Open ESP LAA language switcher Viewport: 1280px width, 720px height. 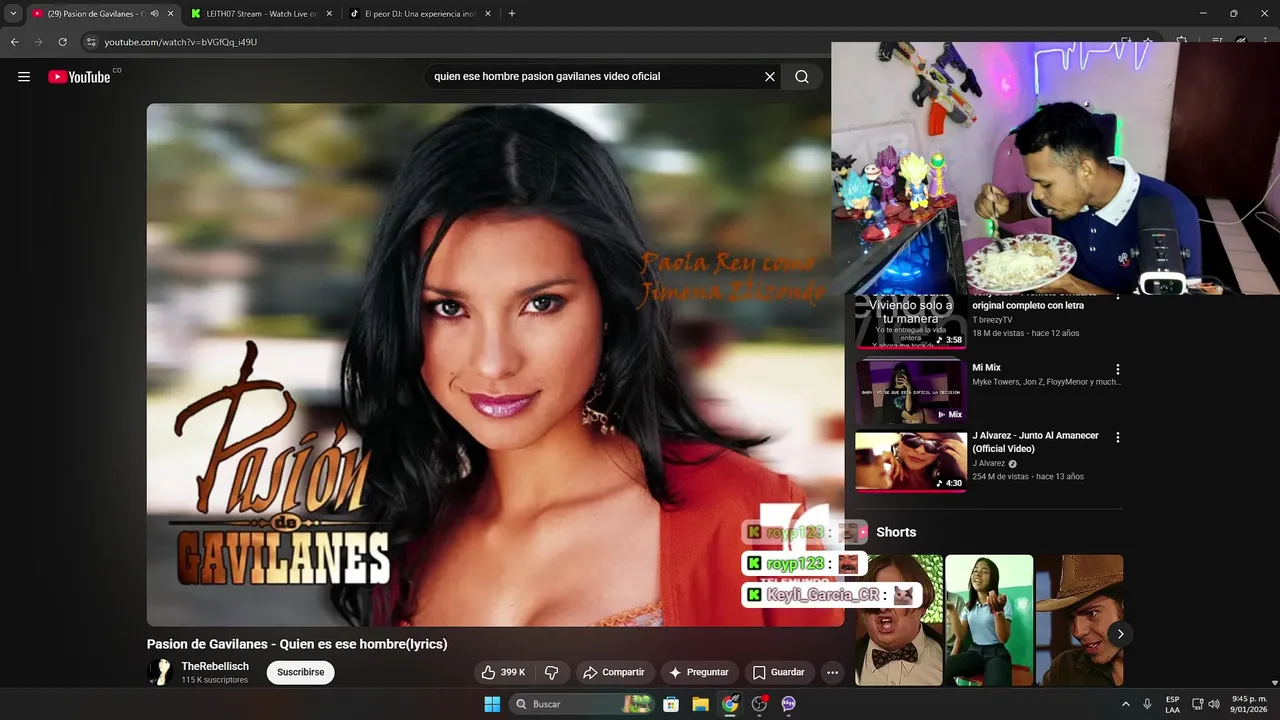coord(1172,704)
